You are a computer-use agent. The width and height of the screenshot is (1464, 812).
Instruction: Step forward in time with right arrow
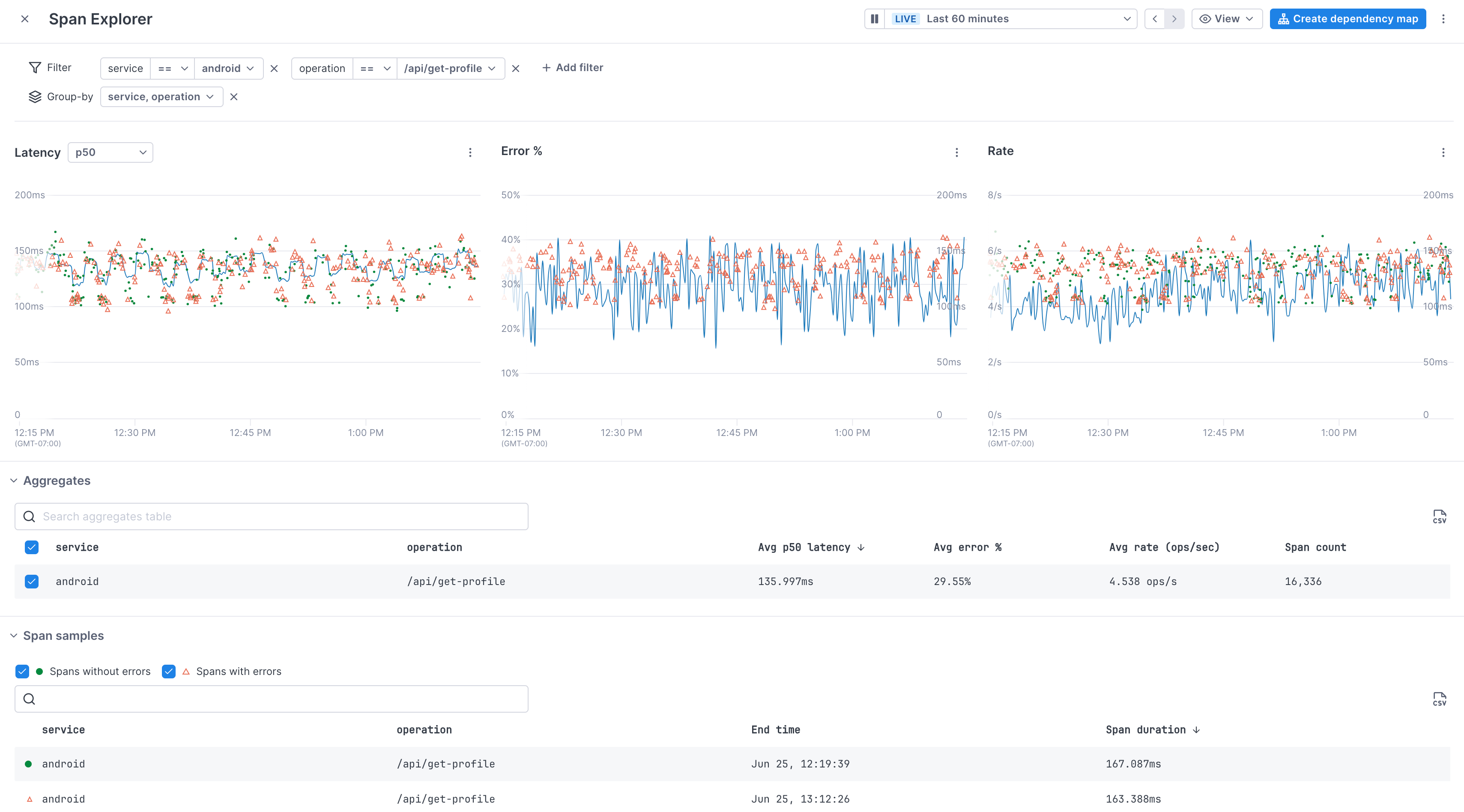[1174, 18]
